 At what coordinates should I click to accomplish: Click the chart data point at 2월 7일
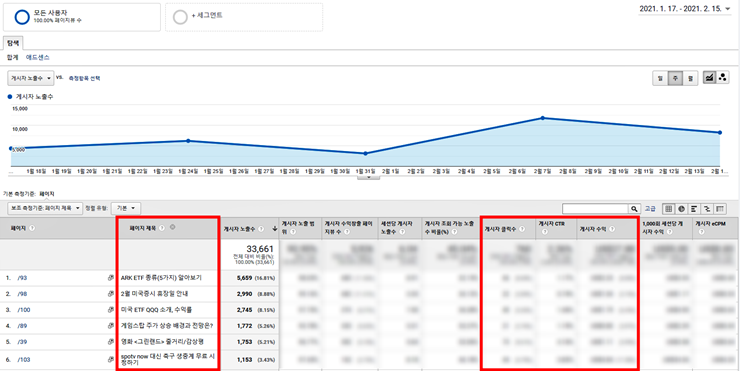coord(543,118)
